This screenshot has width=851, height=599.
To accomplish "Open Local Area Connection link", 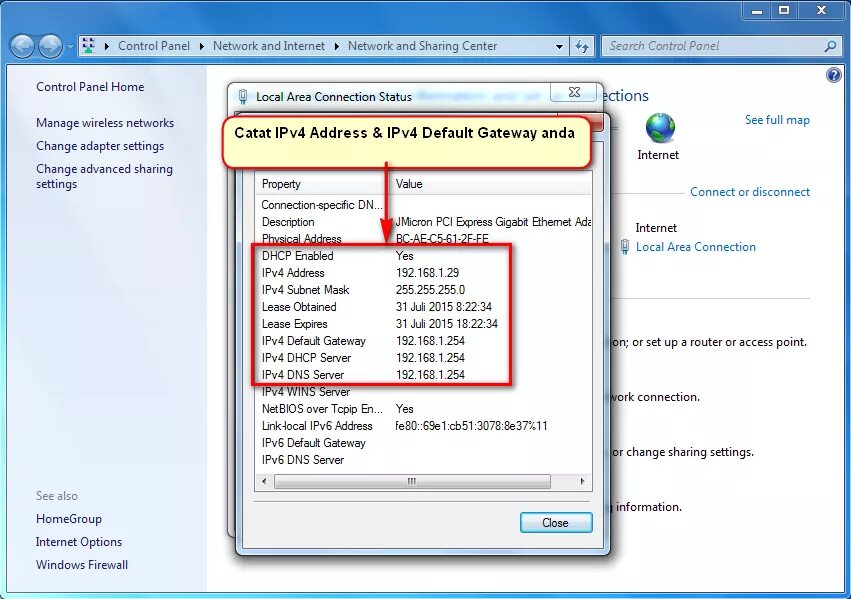I will click(x=696, y=247).
